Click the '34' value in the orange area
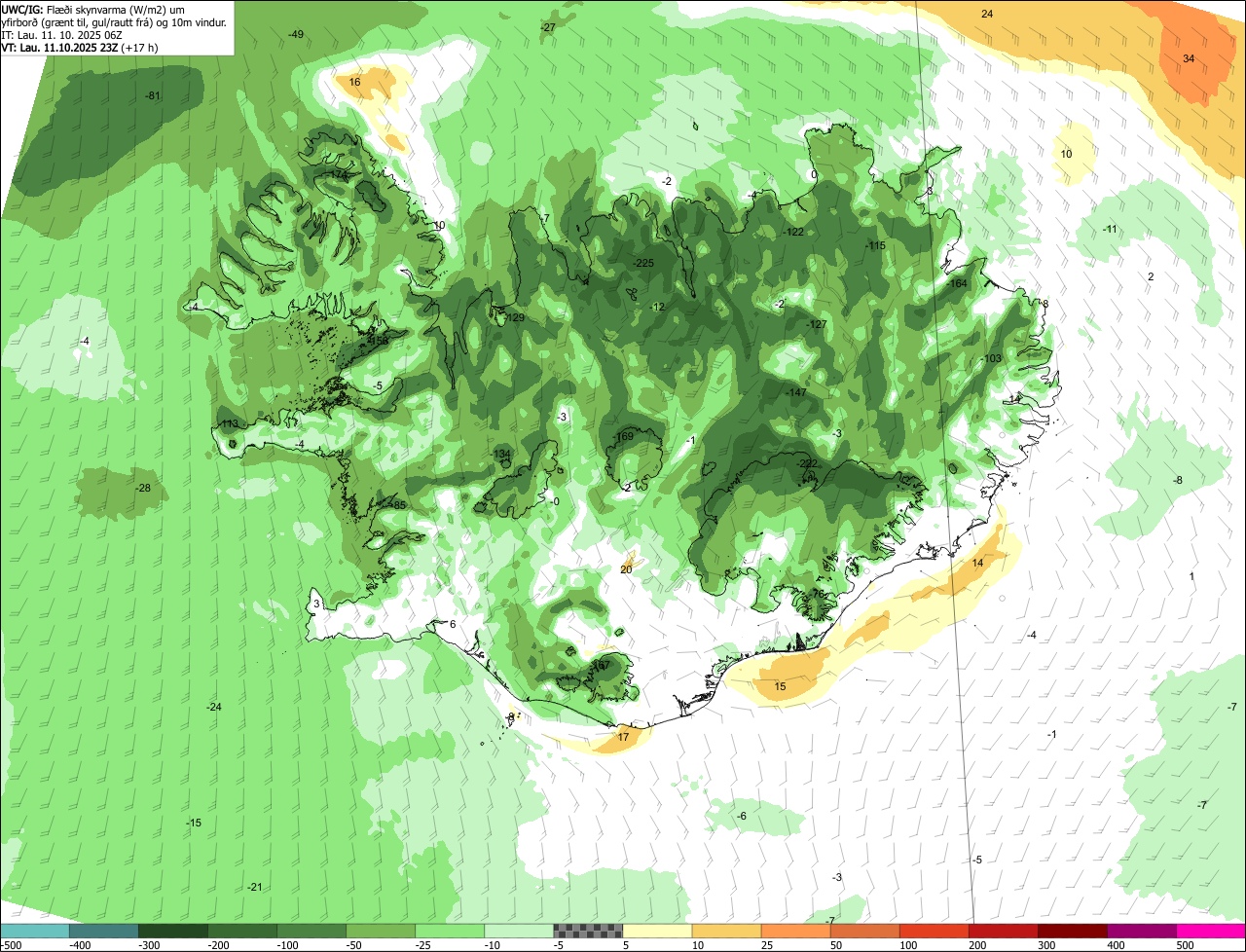Image resolution: width=1246 pixels, height=952 pixels. 1189,58
